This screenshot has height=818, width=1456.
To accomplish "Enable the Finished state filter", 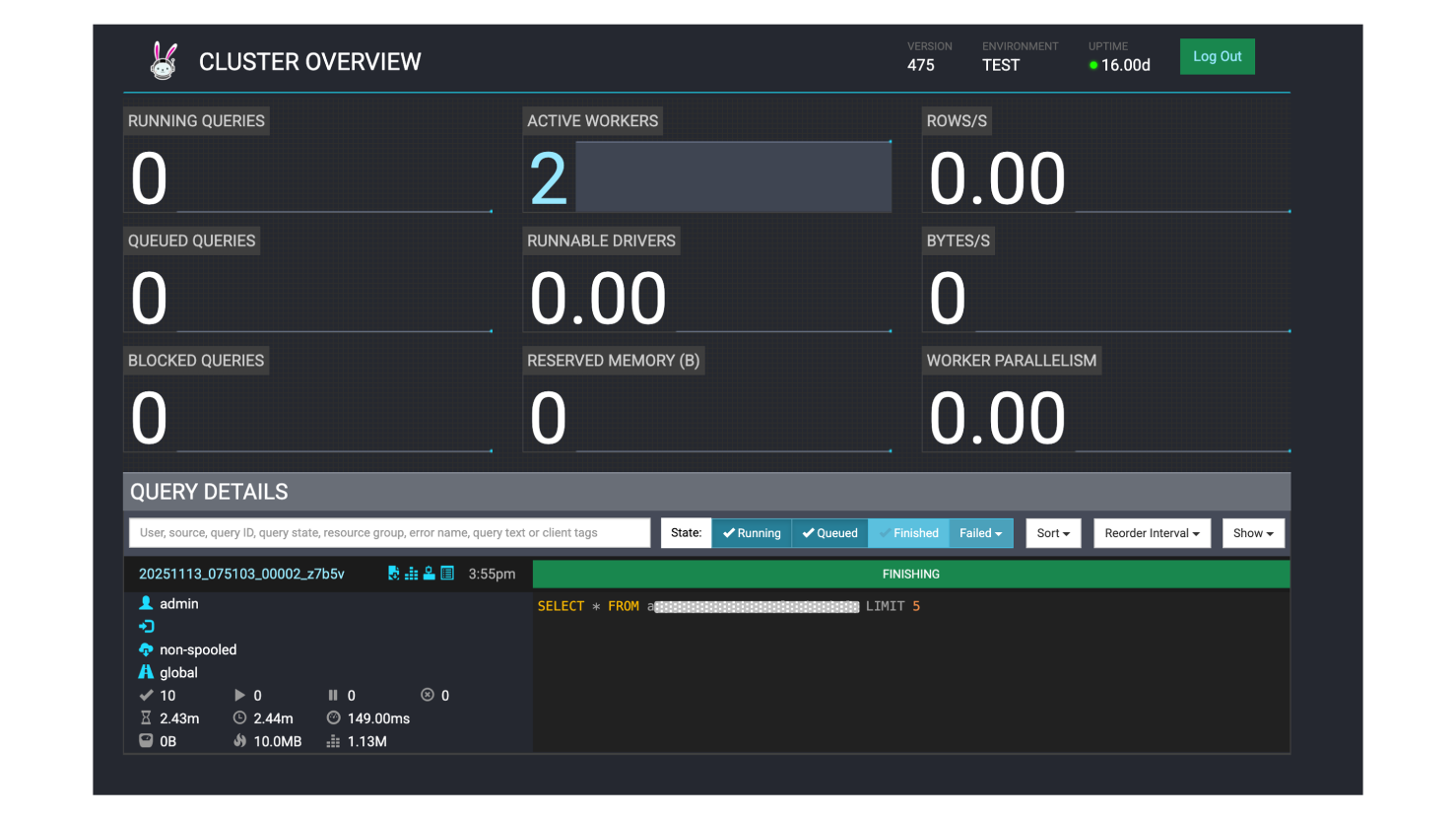I will 908,533.
